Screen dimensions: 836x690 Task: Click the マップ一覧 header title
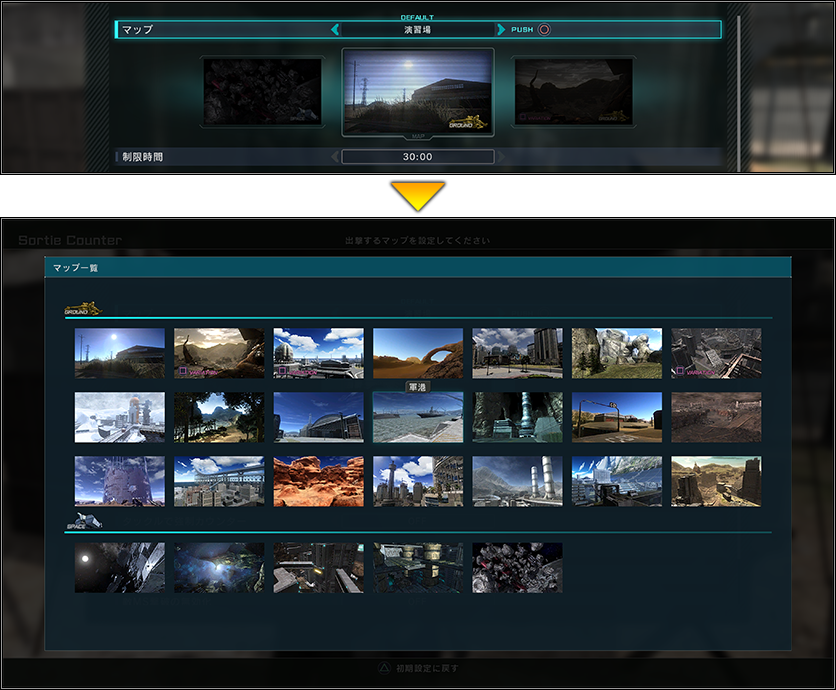(x=75, y=268)
